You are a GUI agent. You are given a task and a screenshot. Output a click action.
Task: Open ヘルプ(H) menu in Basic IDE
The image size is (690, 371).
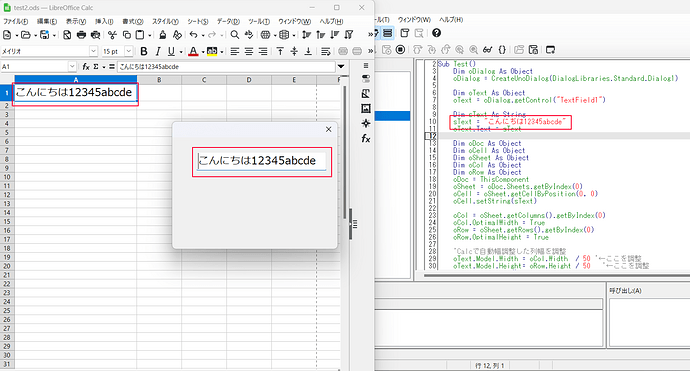pos(451,20)
